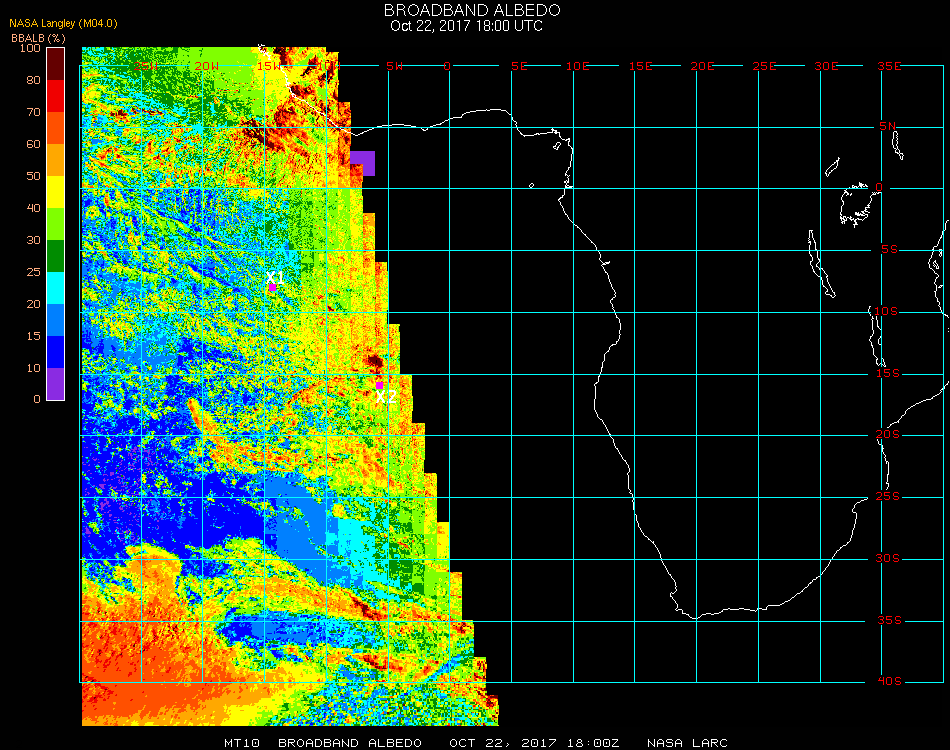This screenshot has width=950, height=750.
Task: Click the "20W" longitude label
Action: coord(207,66)
